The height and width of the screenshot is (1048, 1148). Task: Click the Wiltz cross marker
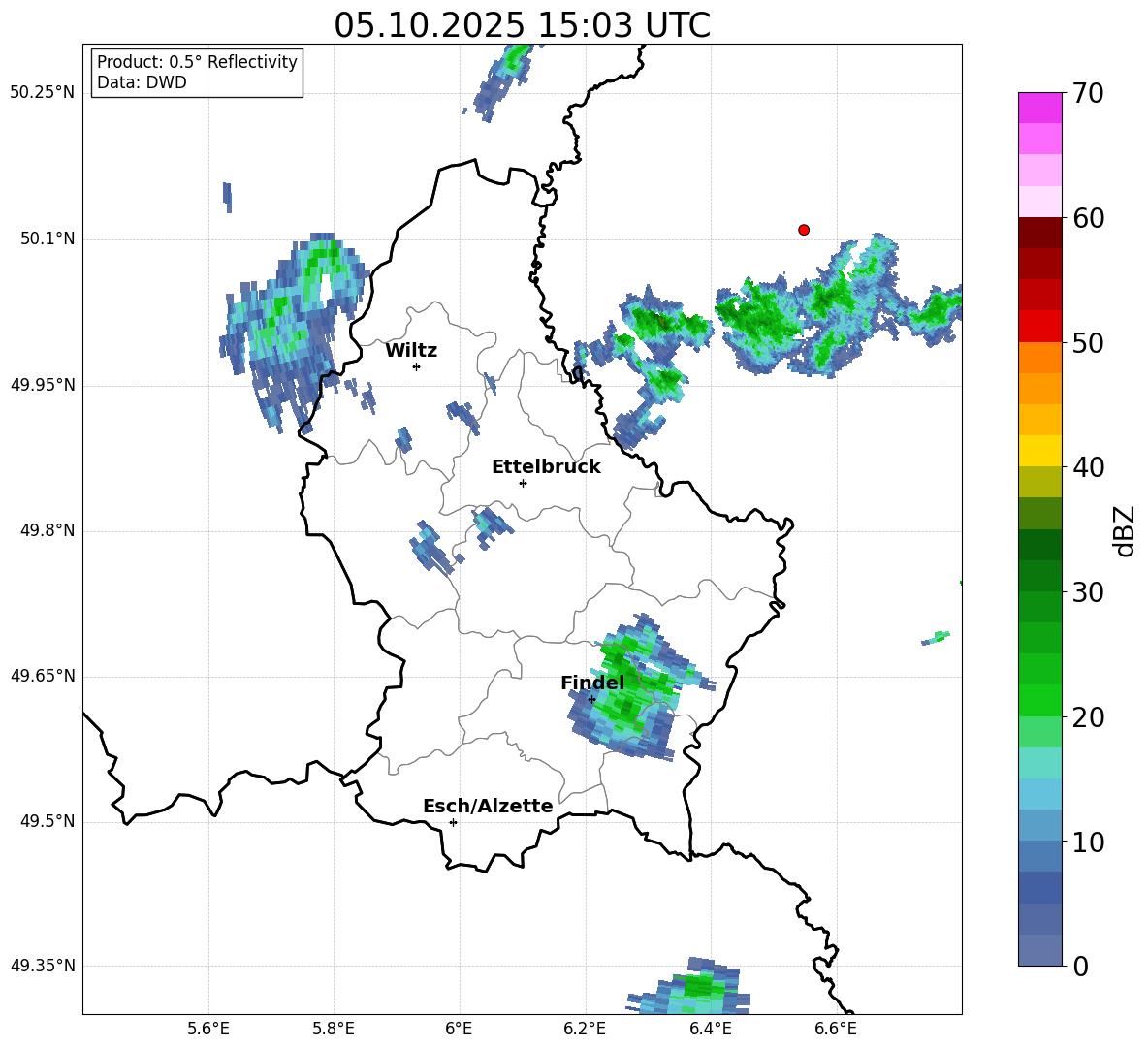[x=417, y=366]
